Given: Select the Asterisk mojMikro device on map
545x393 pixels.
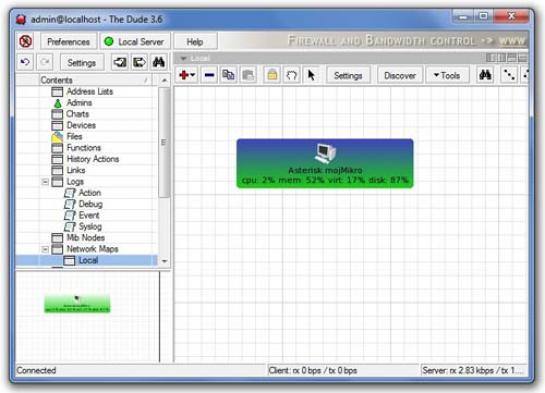Looking at the screenshot, I should 325,163.
